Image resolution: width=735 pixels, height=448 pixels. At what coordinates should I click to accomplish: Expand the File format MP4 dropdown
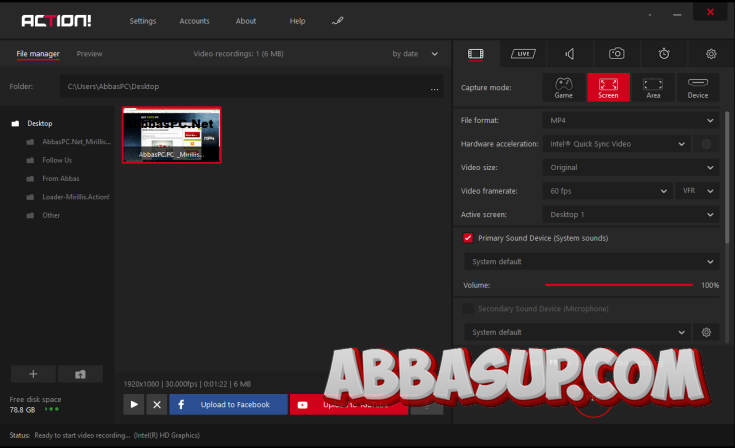(630, 120)
